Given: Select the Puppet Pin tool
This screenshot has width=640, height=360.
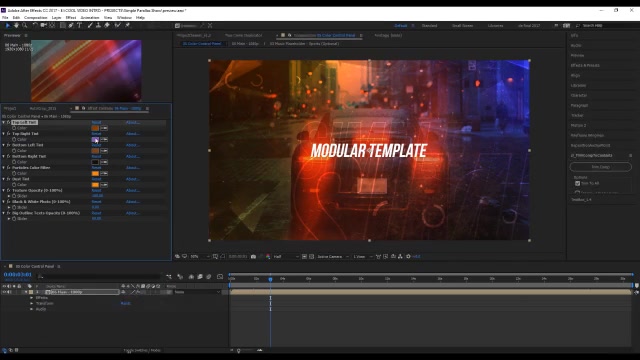Looking at the screenshot, I should [x=127, y=25].
